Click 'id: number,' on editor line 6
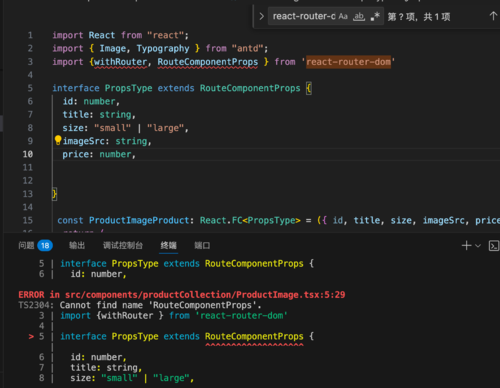Screen dimensions: 500x388 (x=91, y=101)
